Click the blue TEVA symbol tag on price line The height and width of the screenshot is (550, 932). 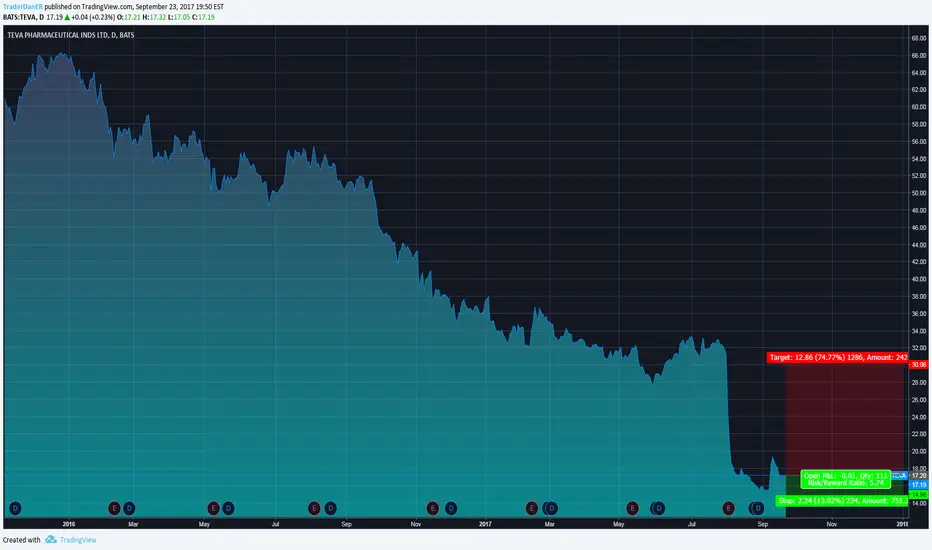[899, 476]
